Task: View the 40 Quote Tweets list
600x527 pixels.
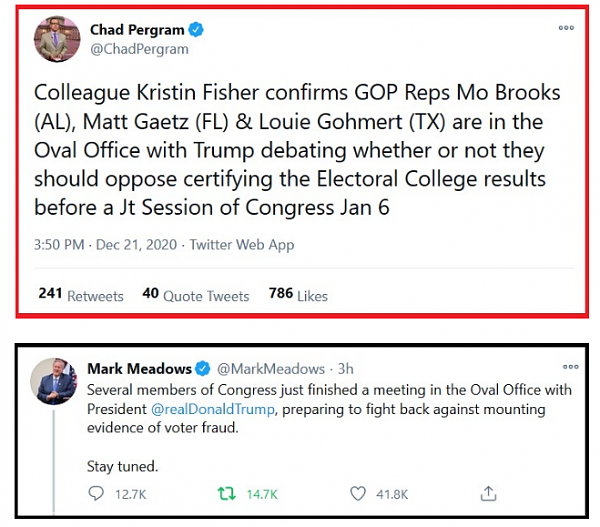Action: point(195,295)
